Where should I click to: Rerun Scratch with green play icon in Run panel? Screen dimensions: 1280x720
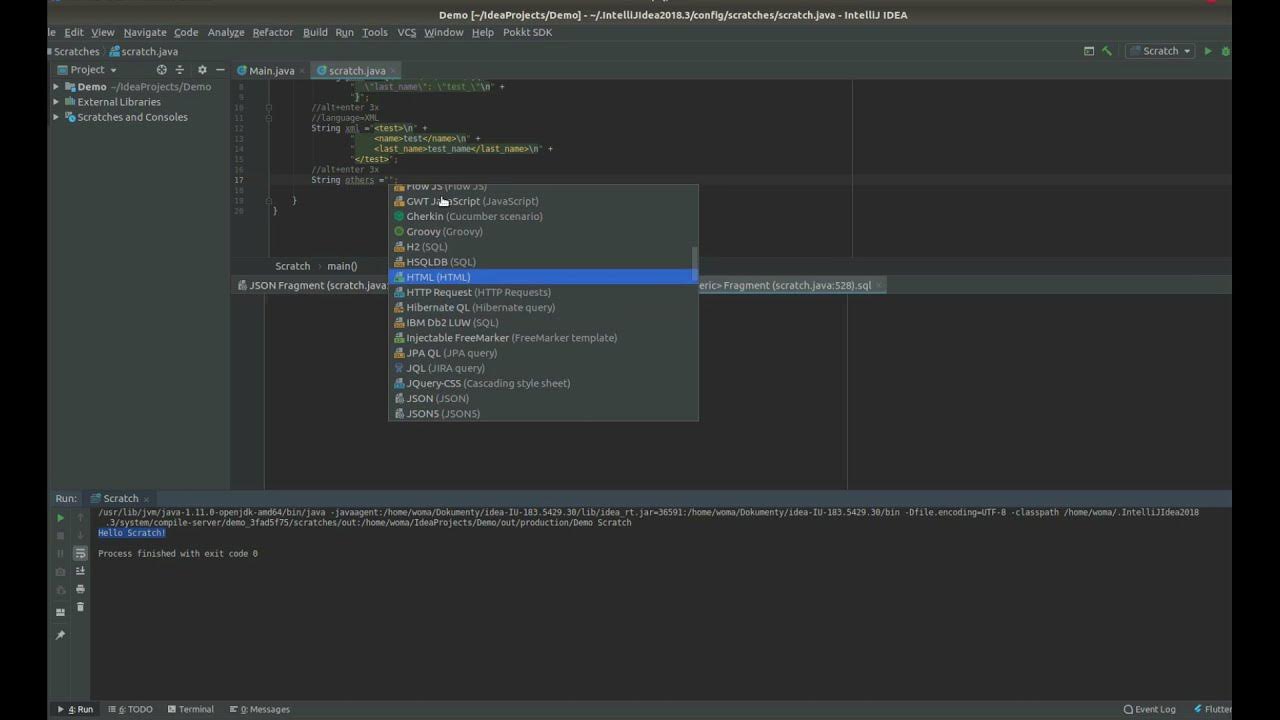(60, 518)
